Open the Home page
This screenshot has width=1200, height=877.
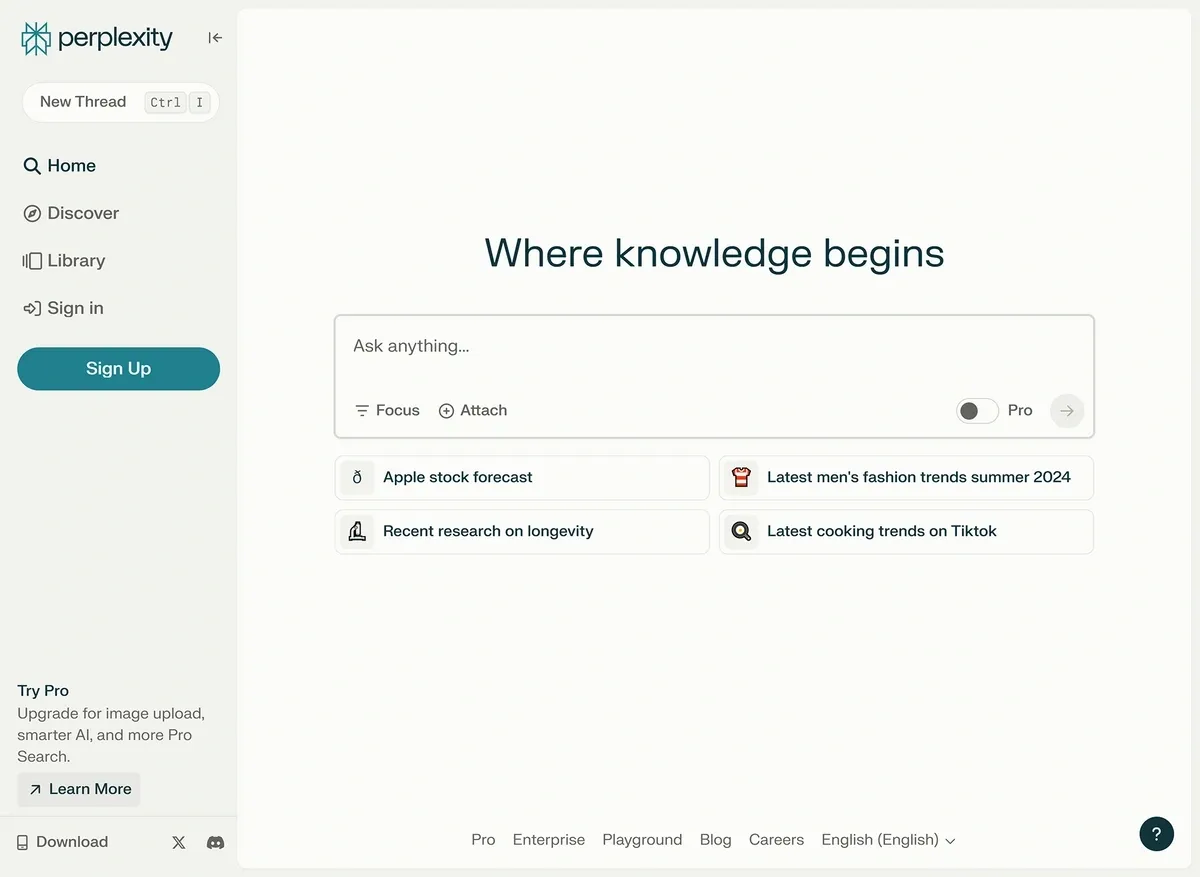pos(60,166)
